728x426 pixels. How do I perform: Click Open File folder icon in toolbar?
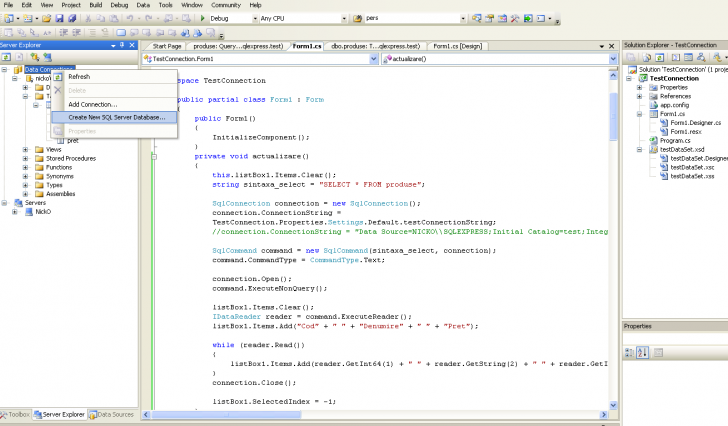point(45,18)
